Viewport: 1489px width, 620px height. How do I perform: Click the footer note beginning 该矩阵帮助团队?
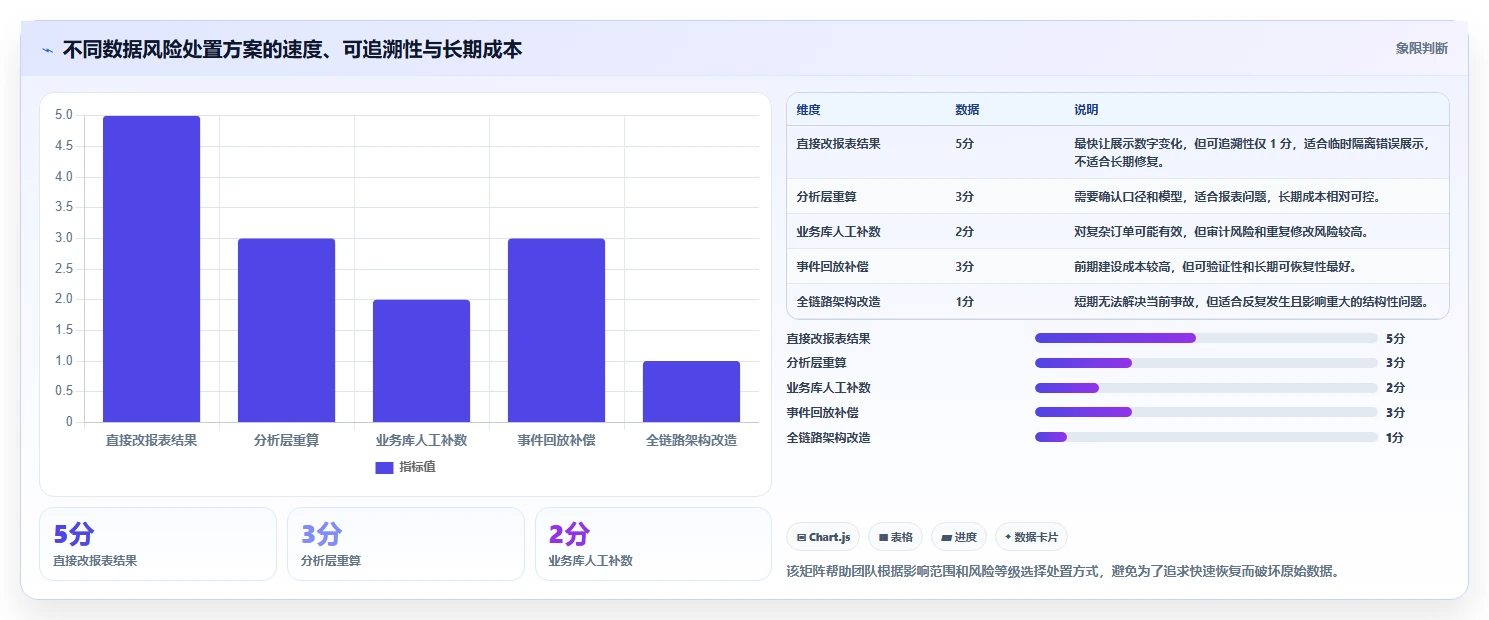pyautogui.click(x=1063, y=572)
